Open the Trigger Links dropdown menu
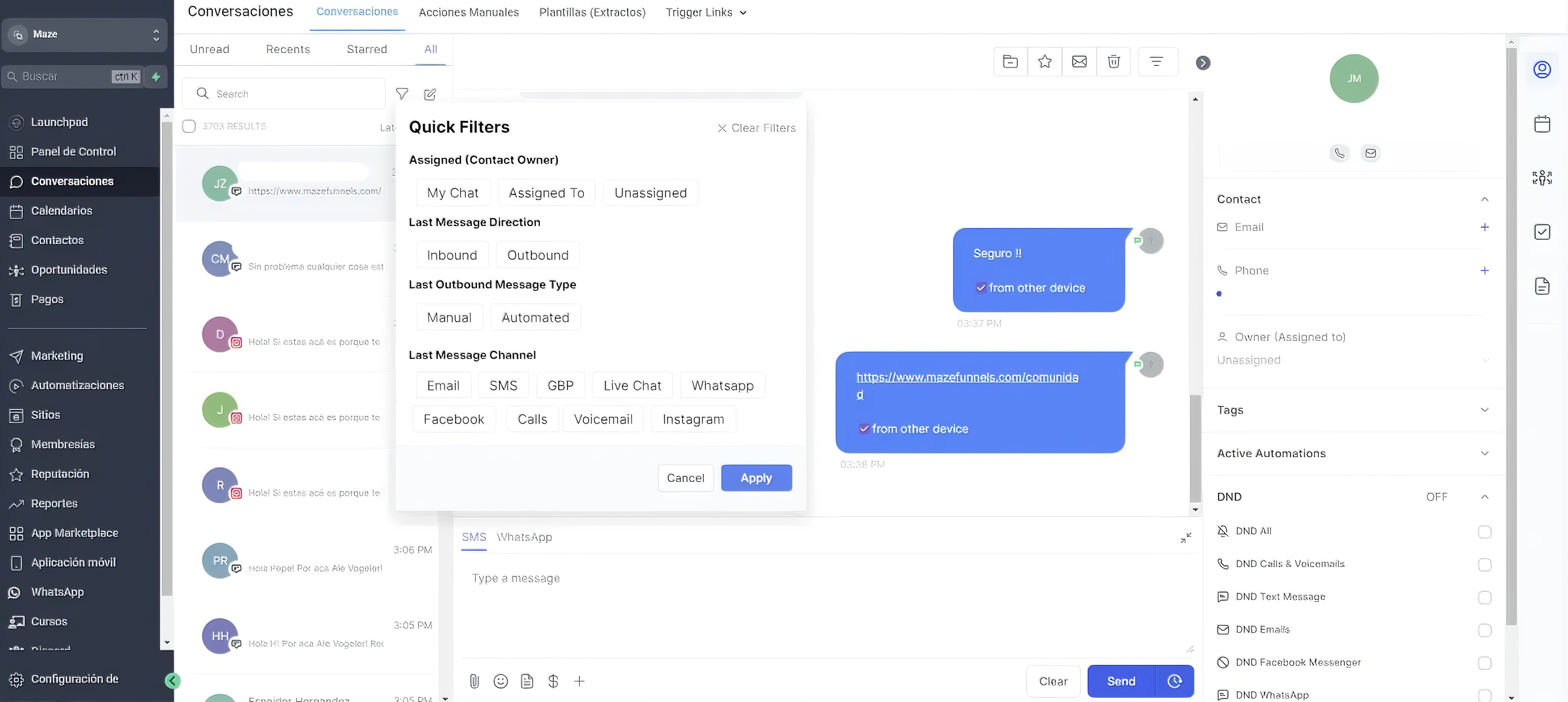This screenshot has height=702, width=1568. click(706, 12)
